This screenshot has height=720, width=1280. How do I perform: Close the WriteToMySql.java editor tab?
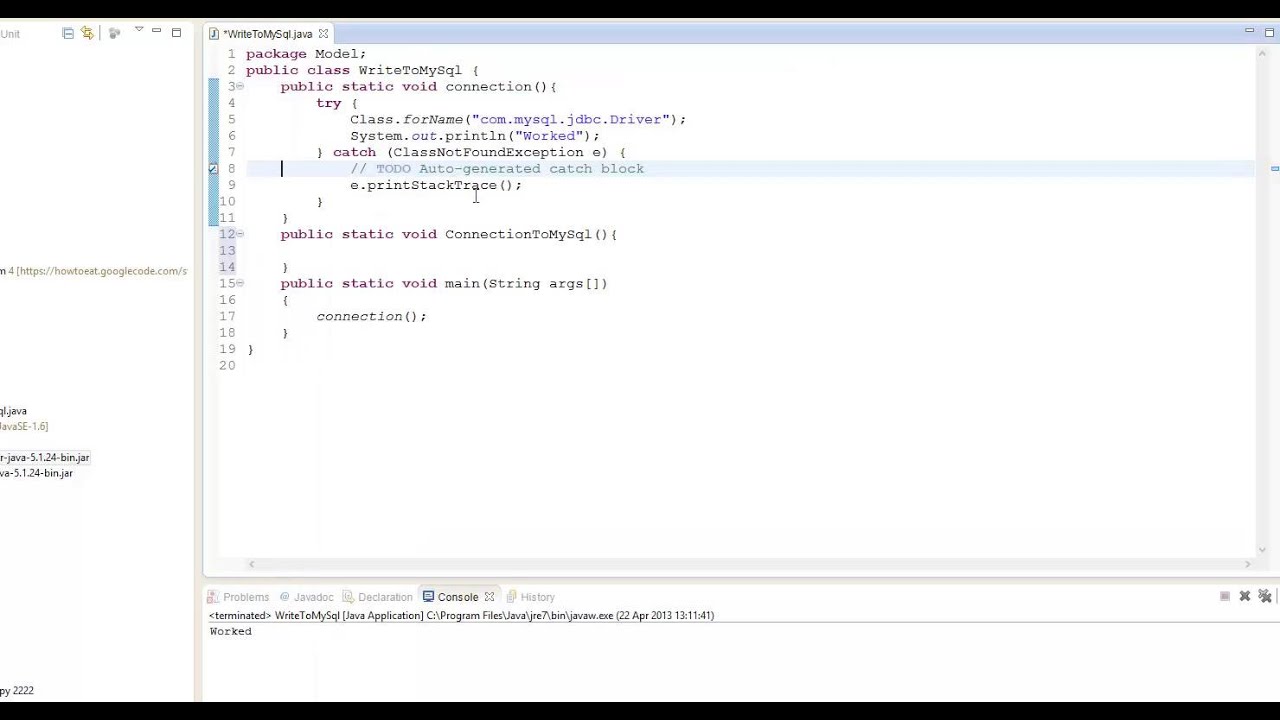click(x=323, y=34)
